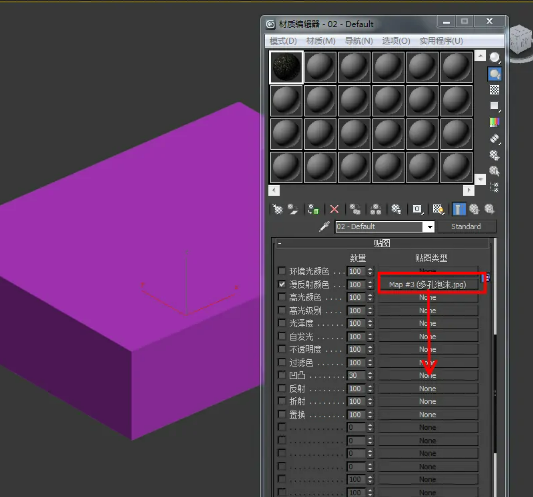Click sample slots horizontal scroll left arrow
The image size is (533, 497).
pyautogui.click(x=274, y=190)
